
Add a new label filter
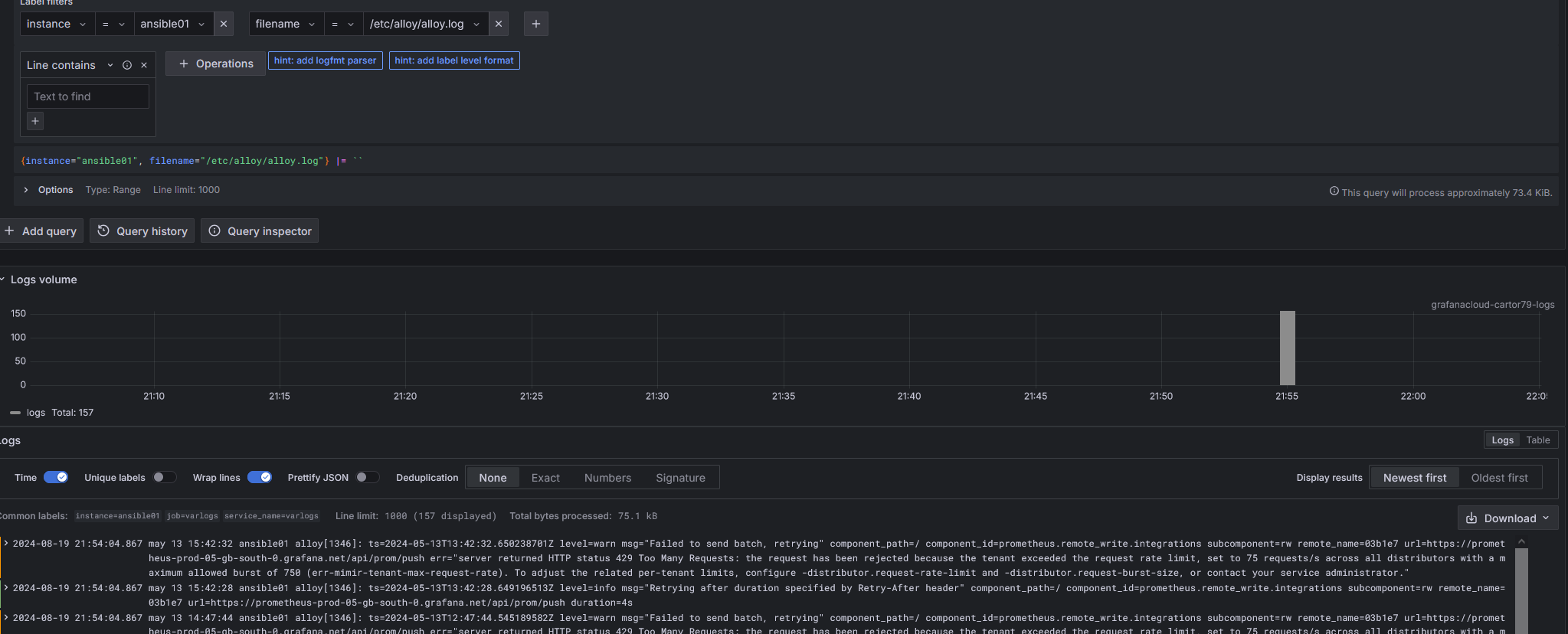[x=535, y=24]
